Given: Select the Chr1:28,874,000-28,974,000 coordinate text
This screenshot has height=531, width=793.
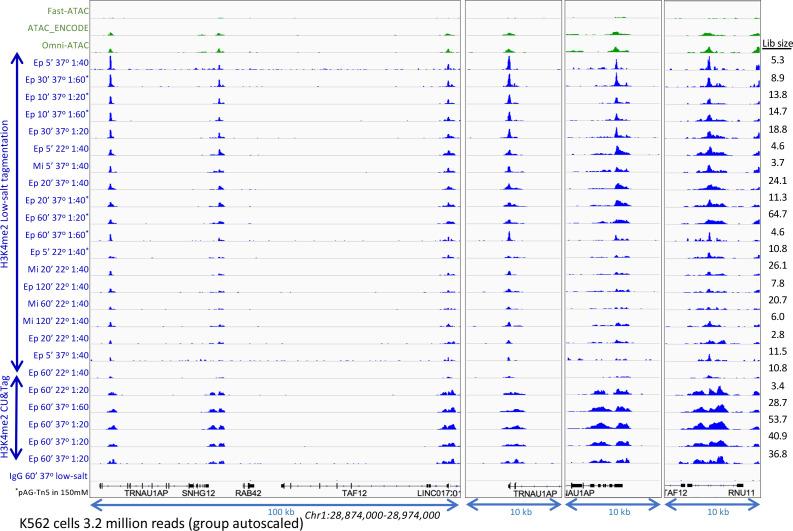Looking at the screenshot, I should [x=372, y=515].
